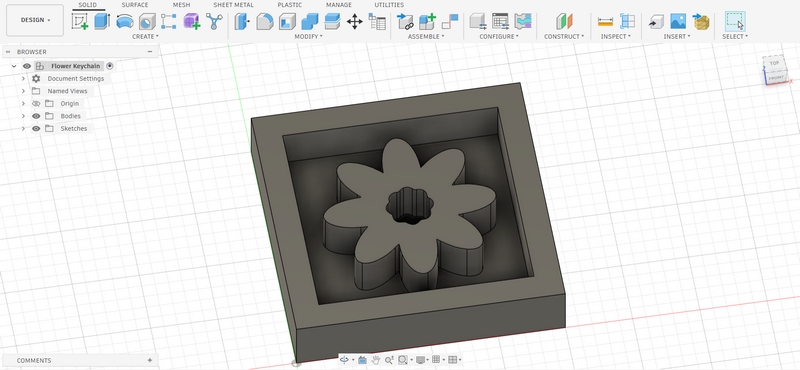
Task: Click the Create Sketch tool icon
Action: click(x=80, y=21)
